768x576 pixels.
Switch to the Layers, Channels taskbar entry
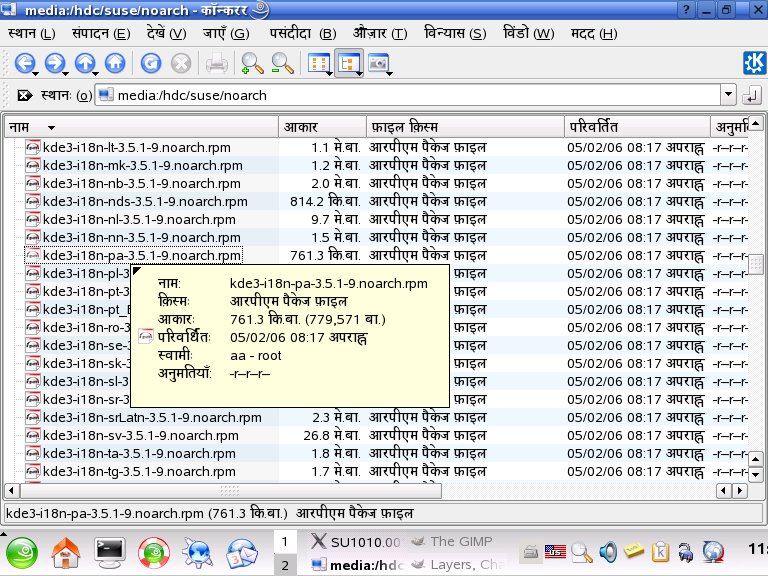(458, 565)
